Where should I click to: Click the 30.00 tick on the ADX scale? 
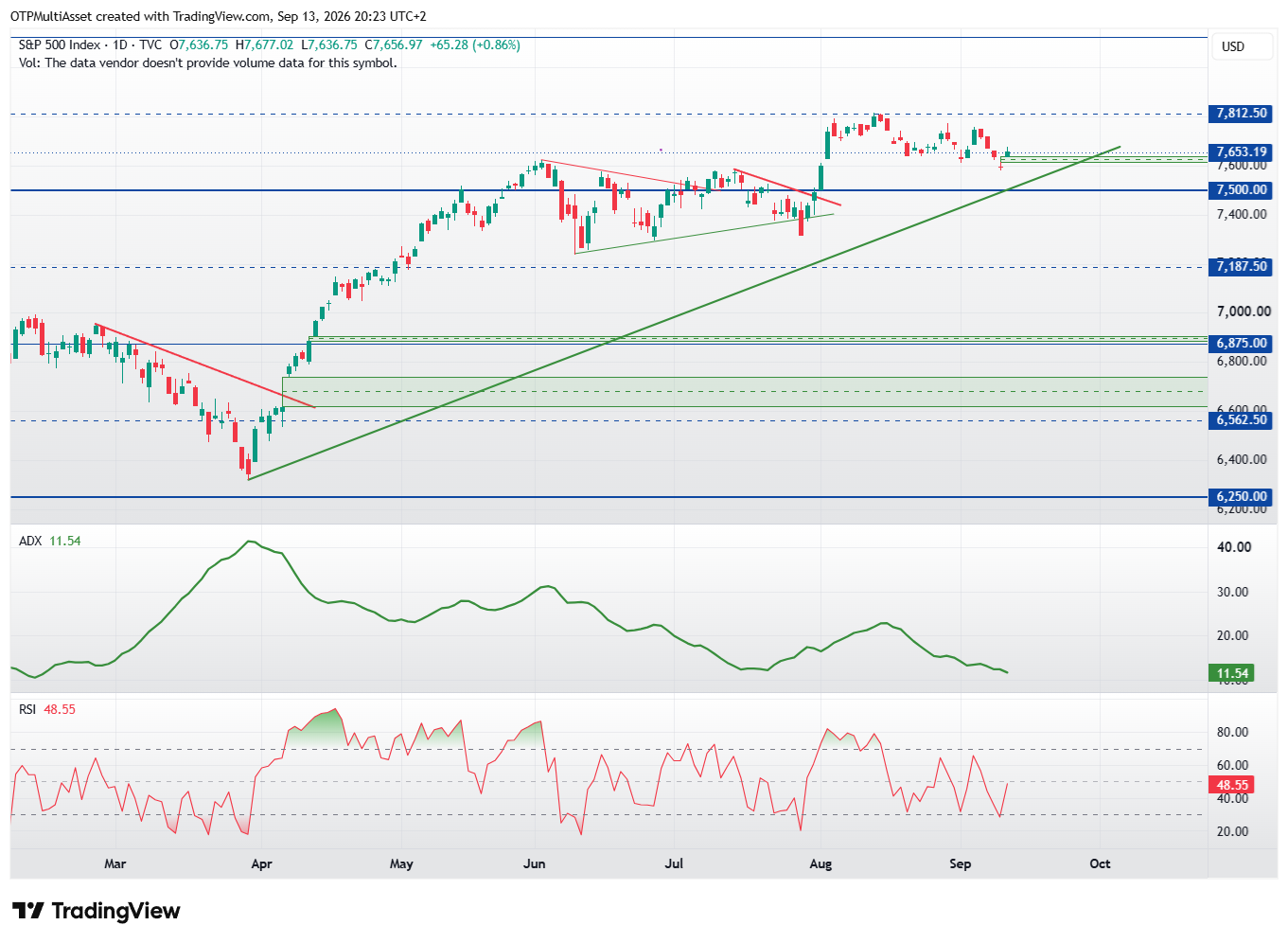(x=1232, y=592)
